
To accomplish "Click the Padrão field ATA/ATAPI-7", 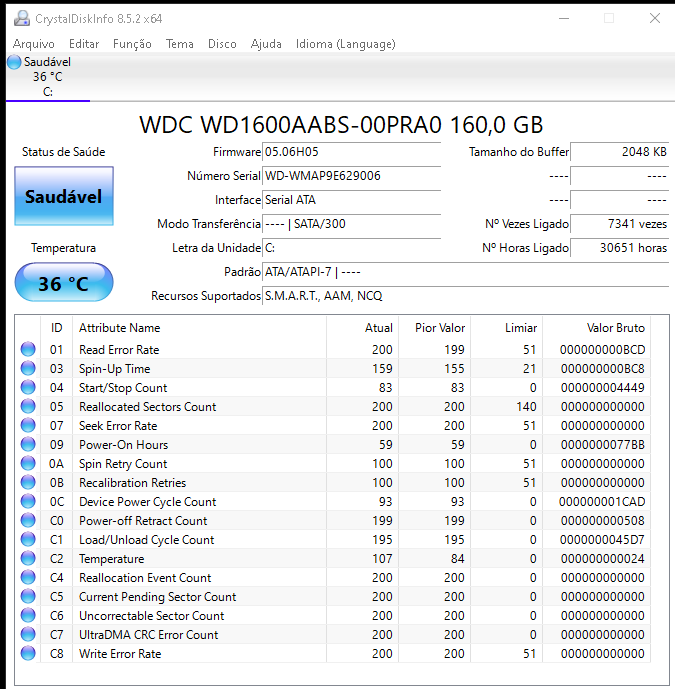I will 465,272.
